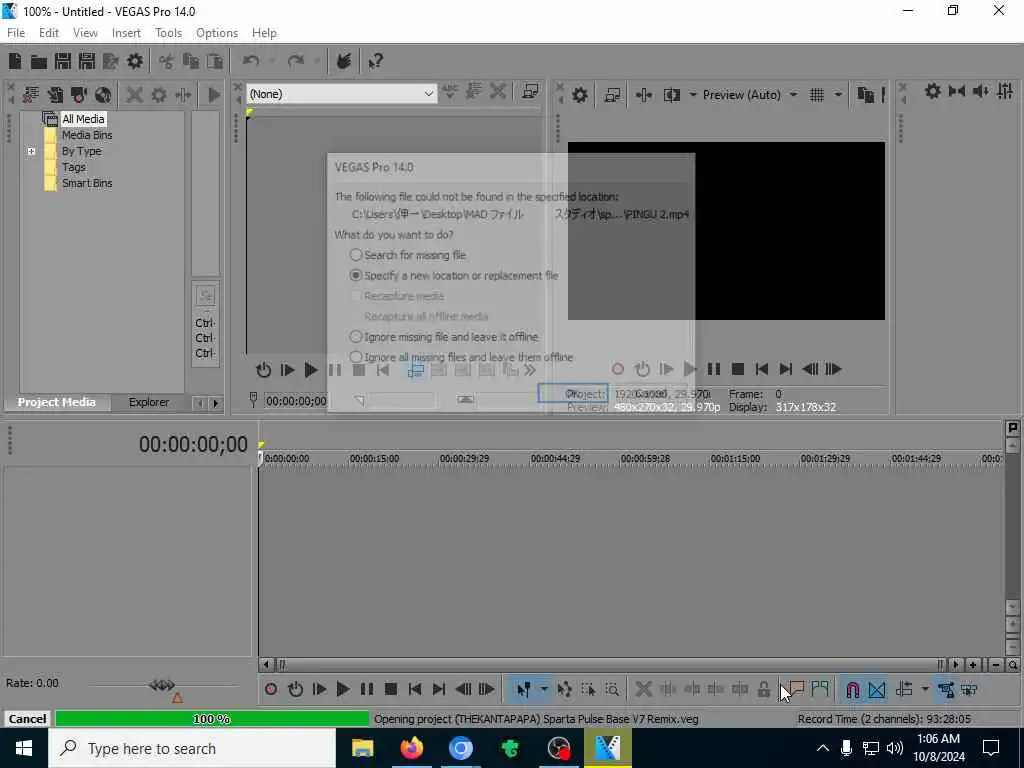Select Smart Bins folder
Viewport: 1024px width, 768px height.
(87, 183)
